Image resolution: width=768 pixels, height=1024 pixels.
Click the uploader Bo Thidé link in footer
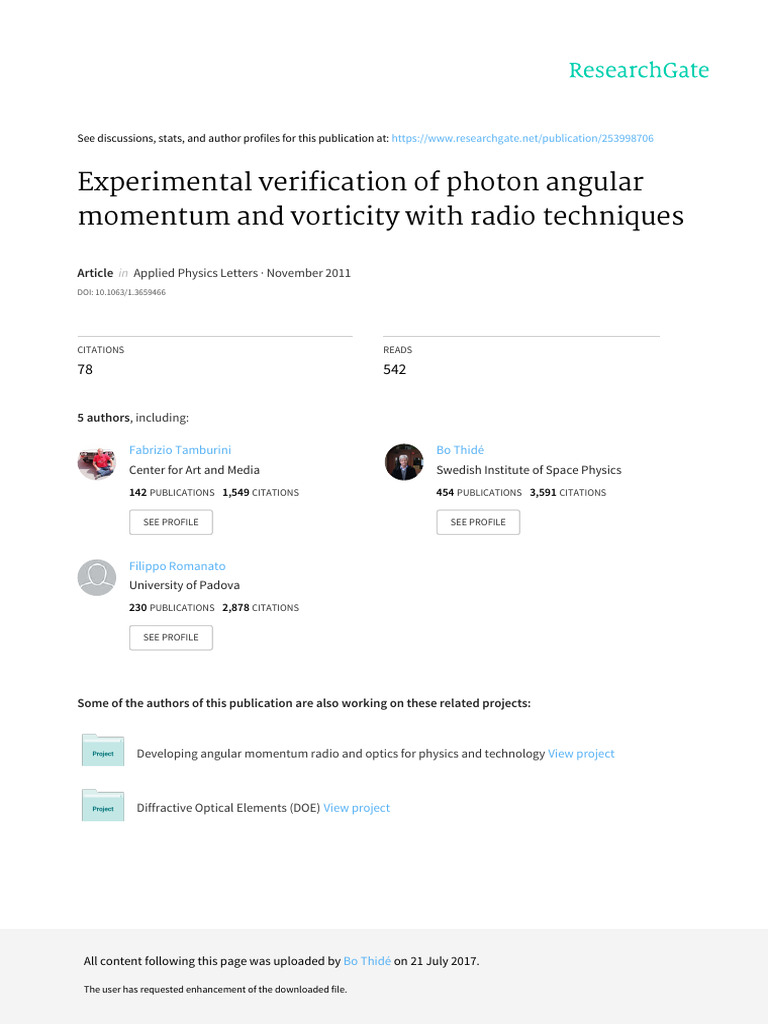coord(367,961)
